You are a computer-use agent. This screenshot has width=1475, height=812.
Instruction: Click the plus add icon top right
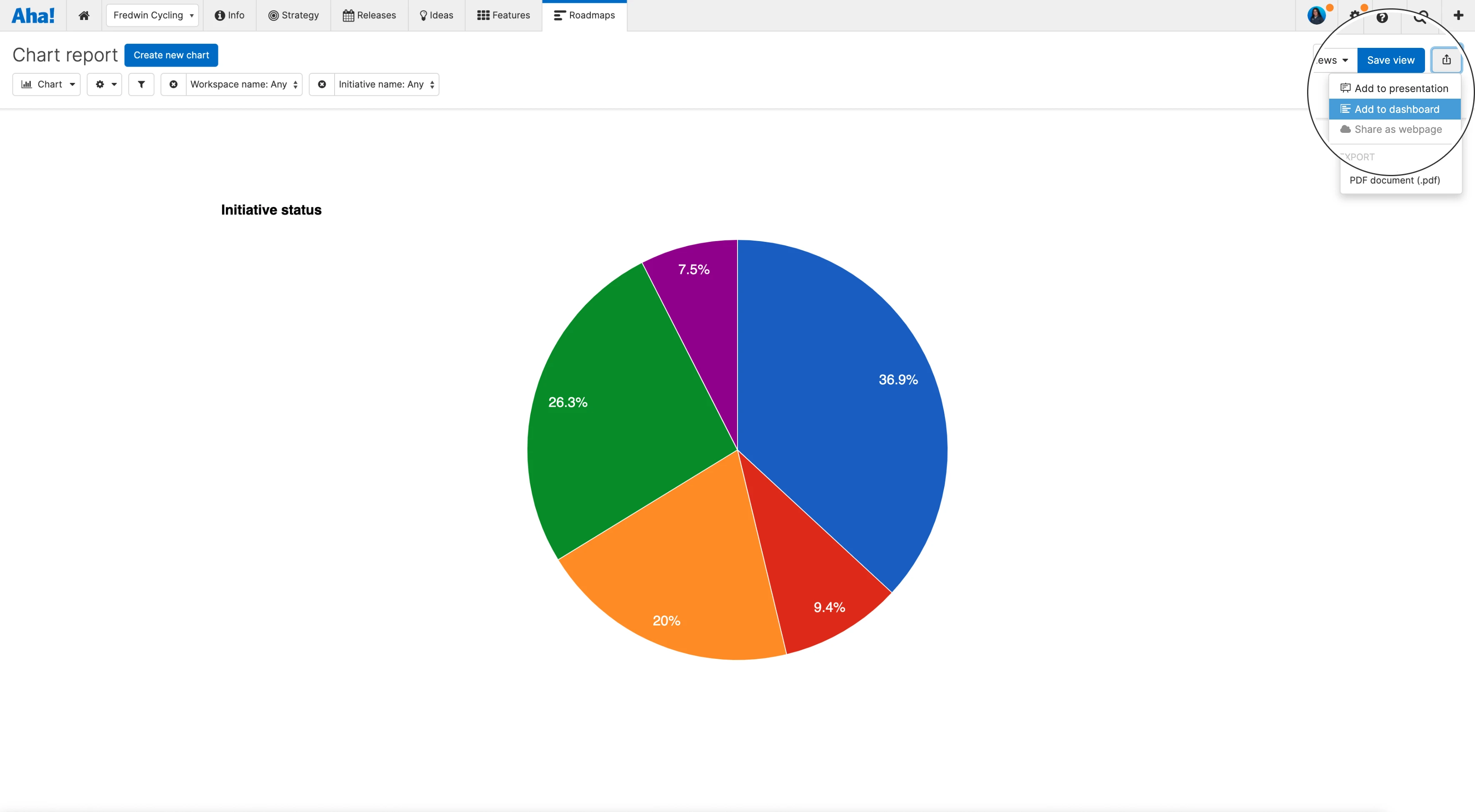point(1458,15)
